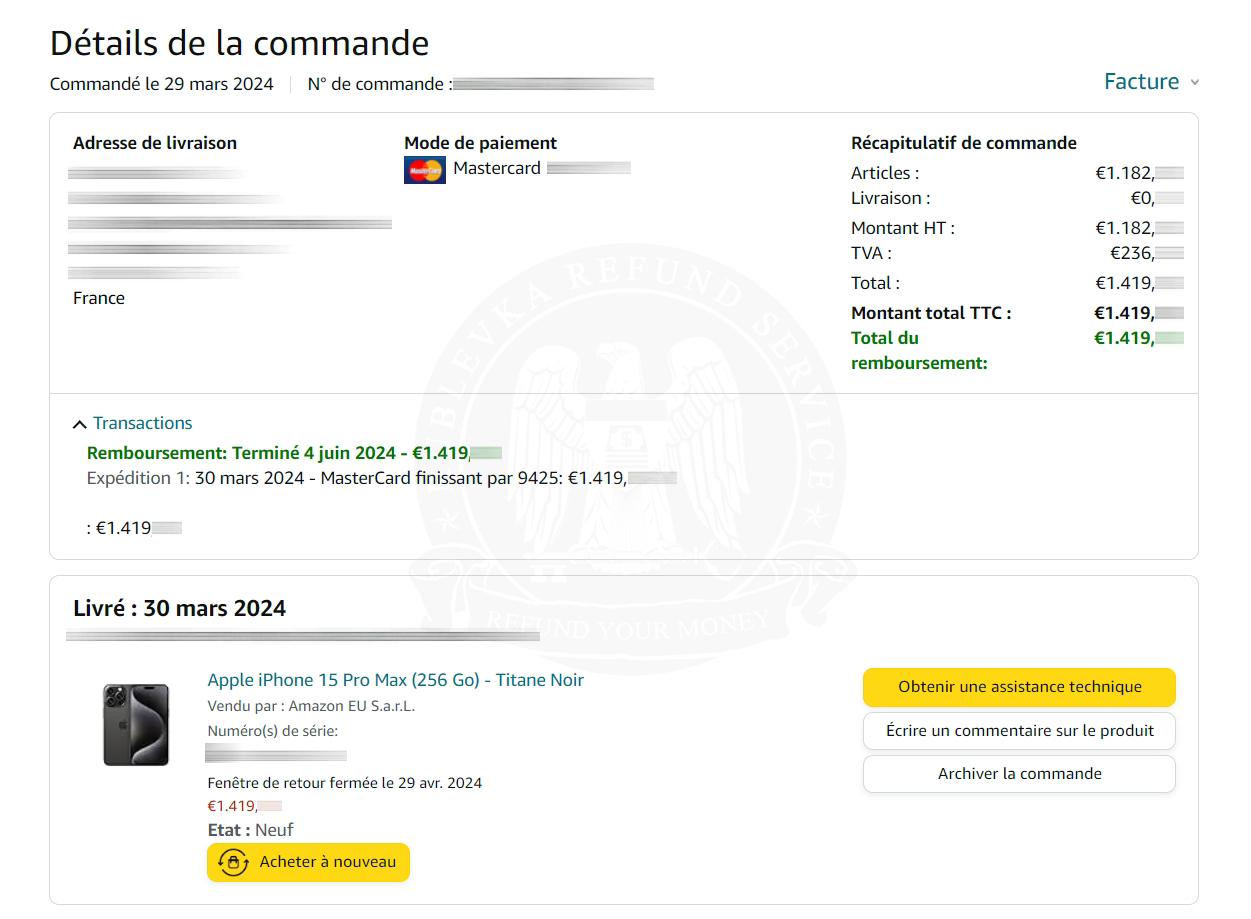Screen dimensions: 1251x919
Task: Click the Détails de la commande heading
Action: [239, 43]
